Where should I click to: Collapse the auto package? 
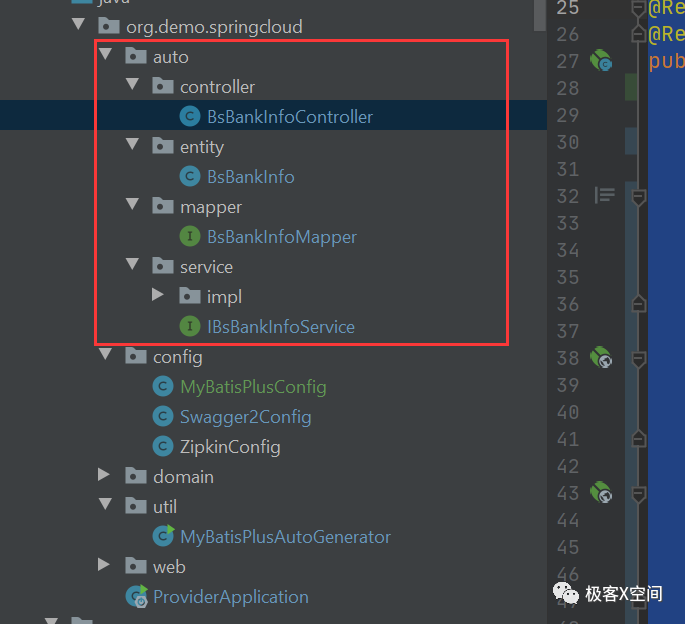(x=105, y=54)
